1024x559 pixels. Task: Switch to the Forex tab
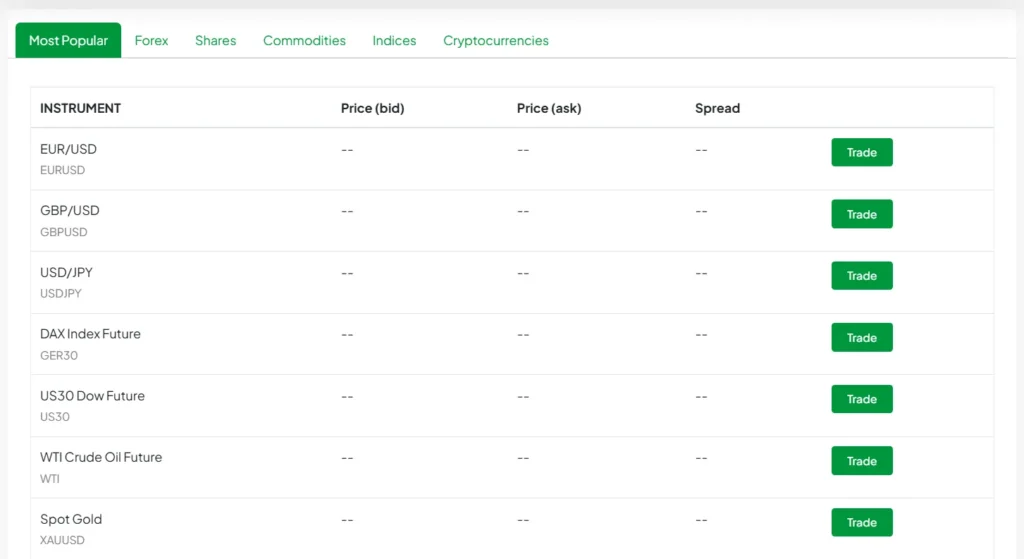pos(151,41)
